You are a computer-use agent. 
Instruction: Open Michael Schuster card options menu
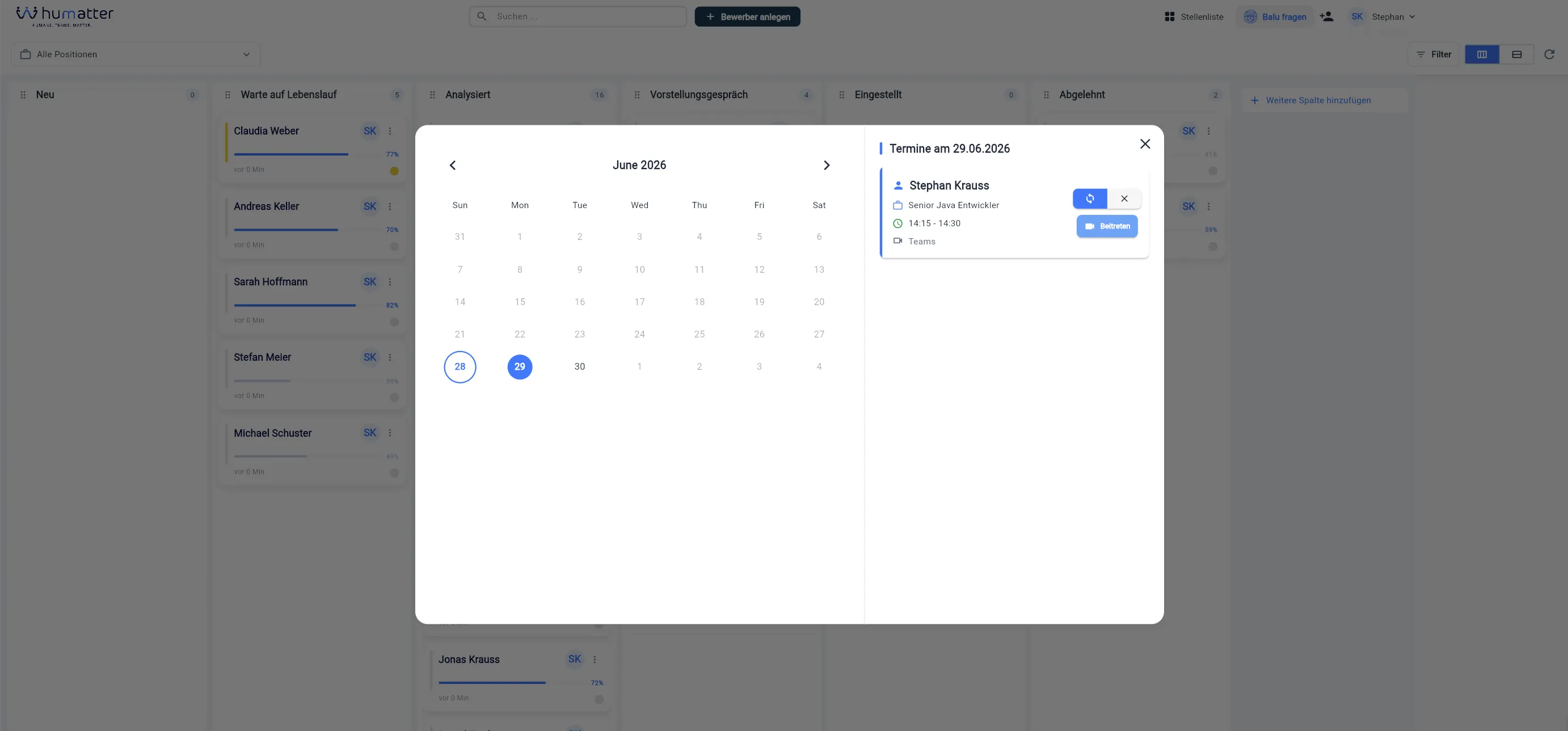click(x=390, y=433)
